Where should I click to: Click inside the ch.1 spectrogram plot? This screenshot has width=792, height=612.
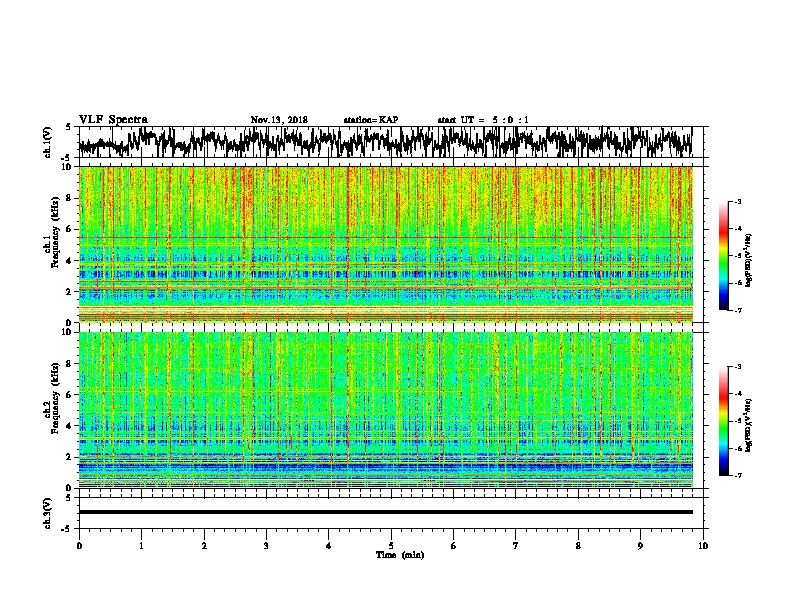click(385, 244)
